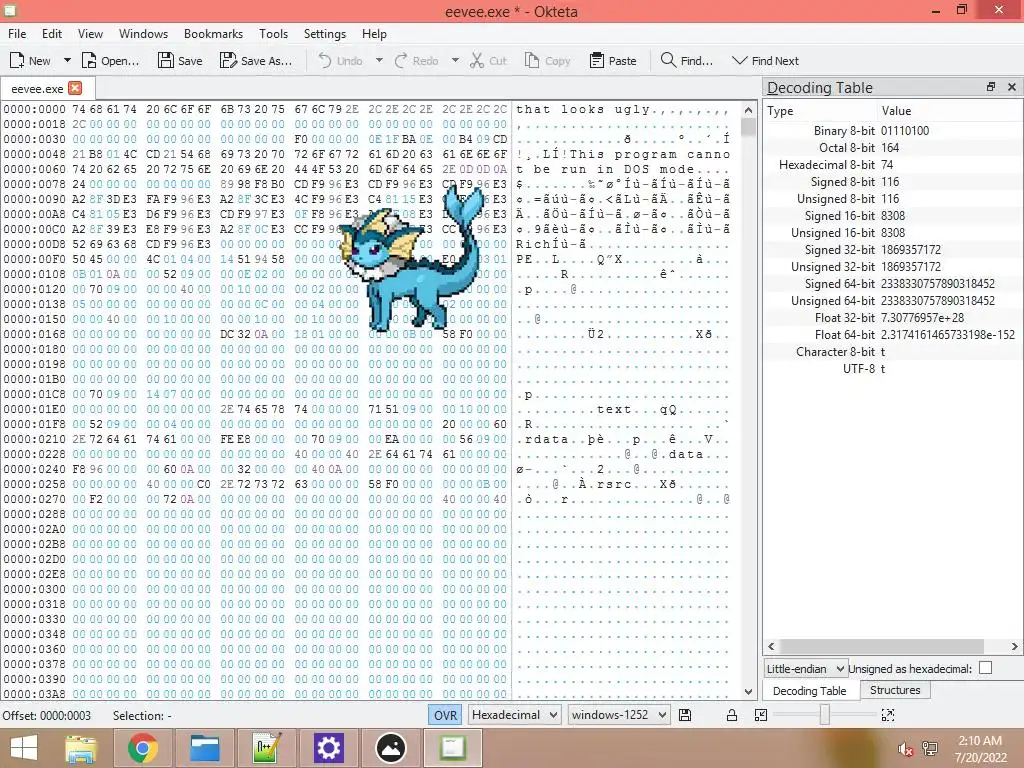This screenshot has height=768, width=1024.
Task: Expand the Redo history dropdown arrow
Action: click(x=455, y=61)
